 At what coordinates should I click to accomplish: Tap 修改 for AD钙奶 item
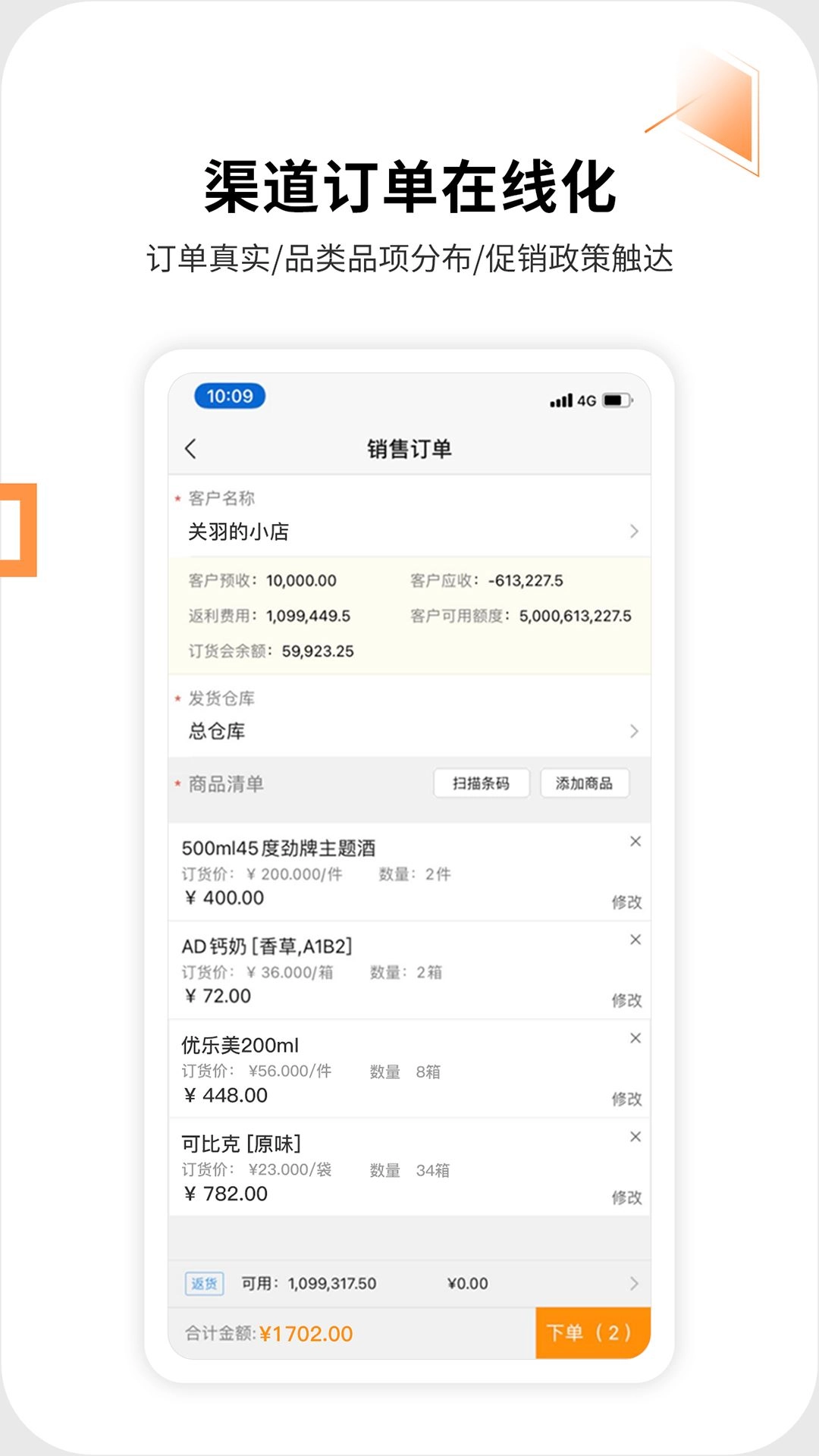pos(626,1000)
